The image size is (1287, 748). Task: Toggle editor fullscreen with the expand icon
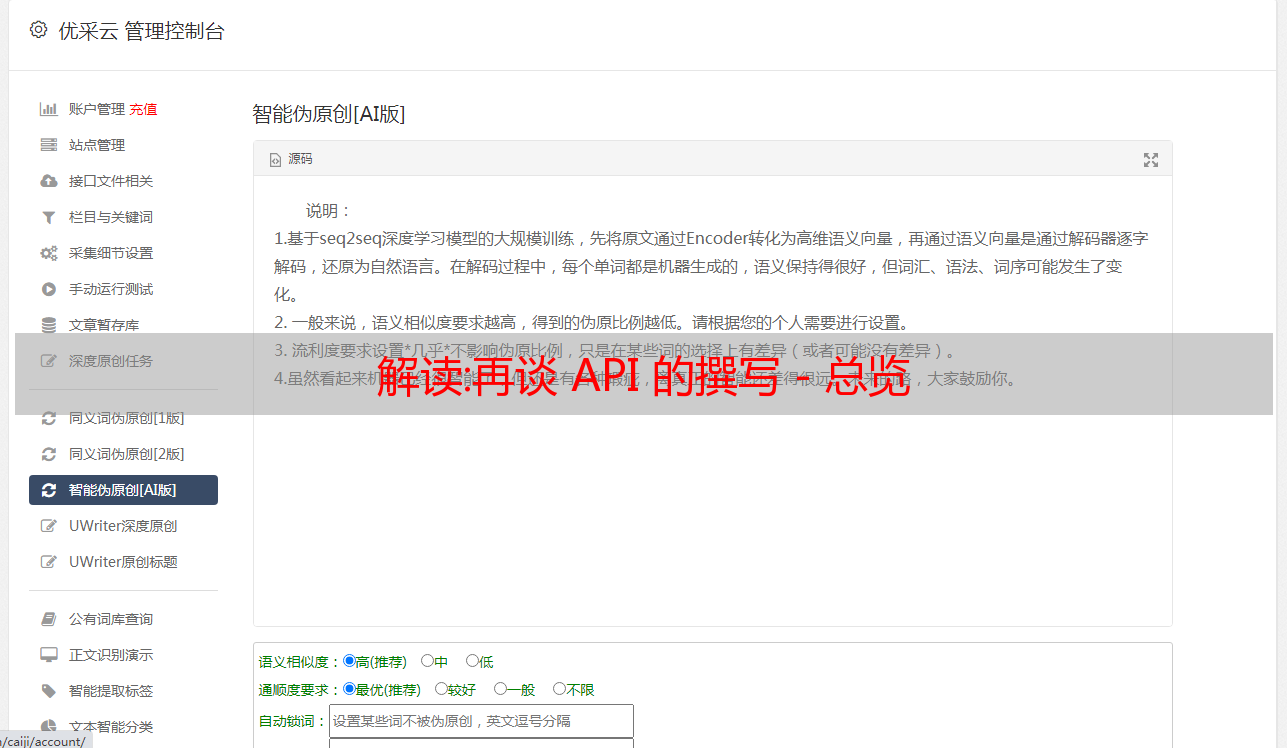tap(1151, 159)
